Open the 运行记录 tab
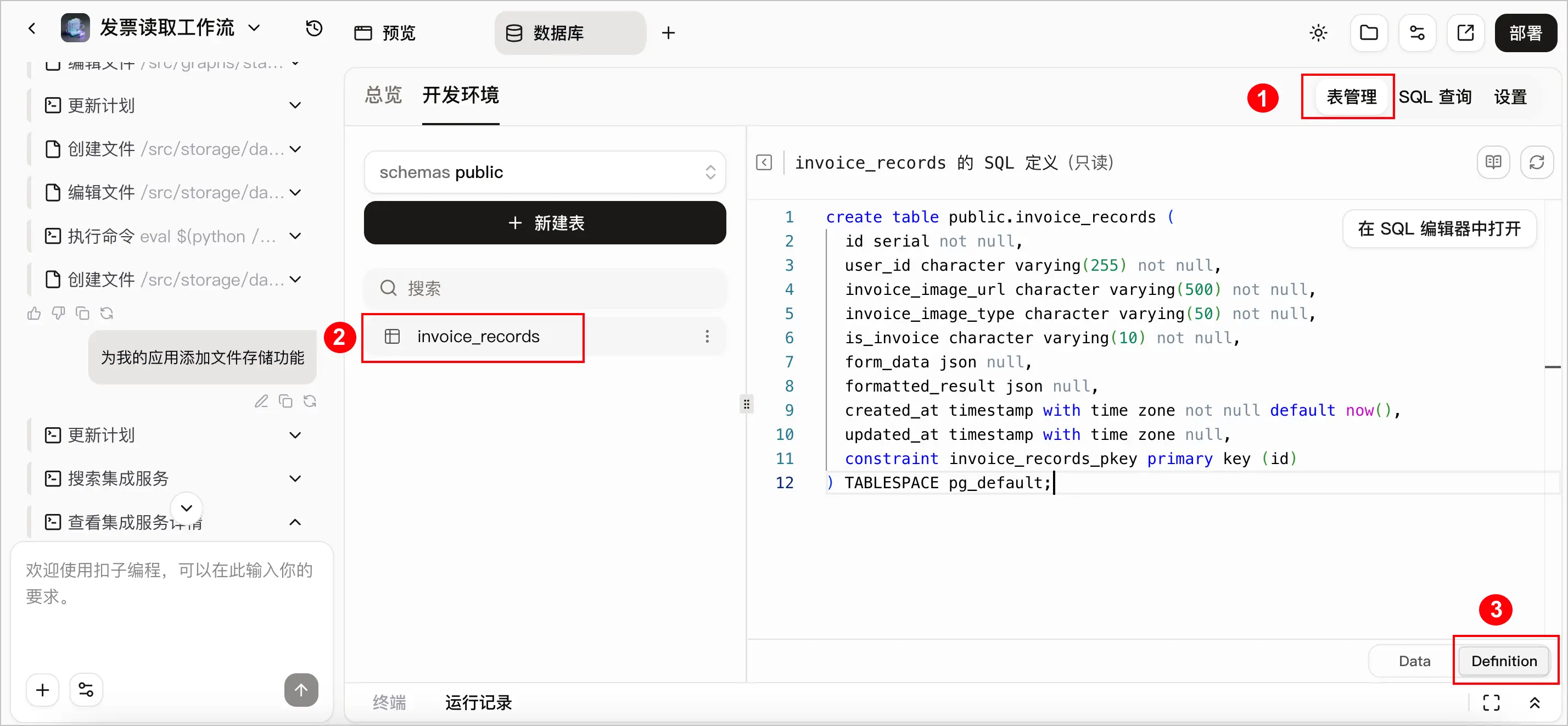 (x=478, y=703)
